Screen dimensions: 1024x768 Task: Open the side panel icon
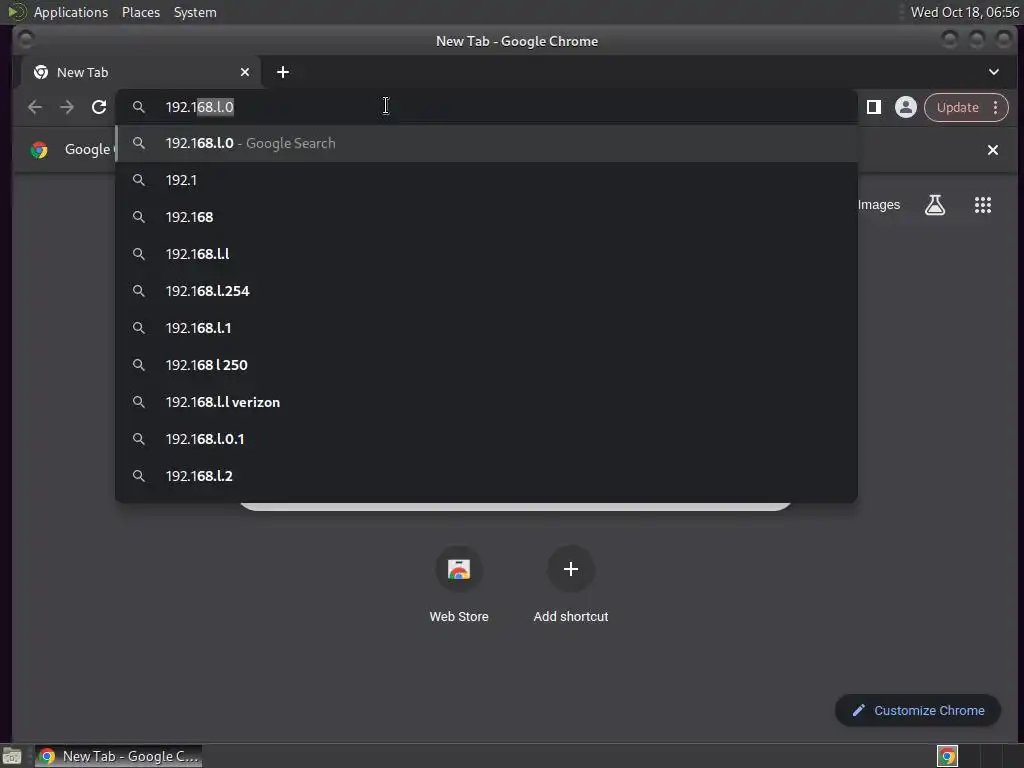tap(874, 107)
